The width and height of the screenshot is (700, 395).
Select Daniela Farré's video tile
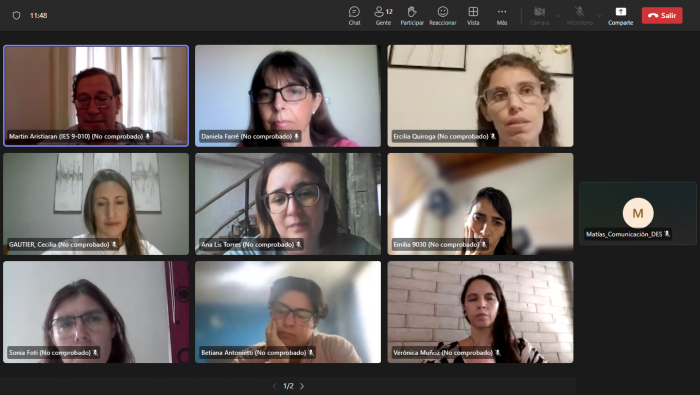(288, 96)
